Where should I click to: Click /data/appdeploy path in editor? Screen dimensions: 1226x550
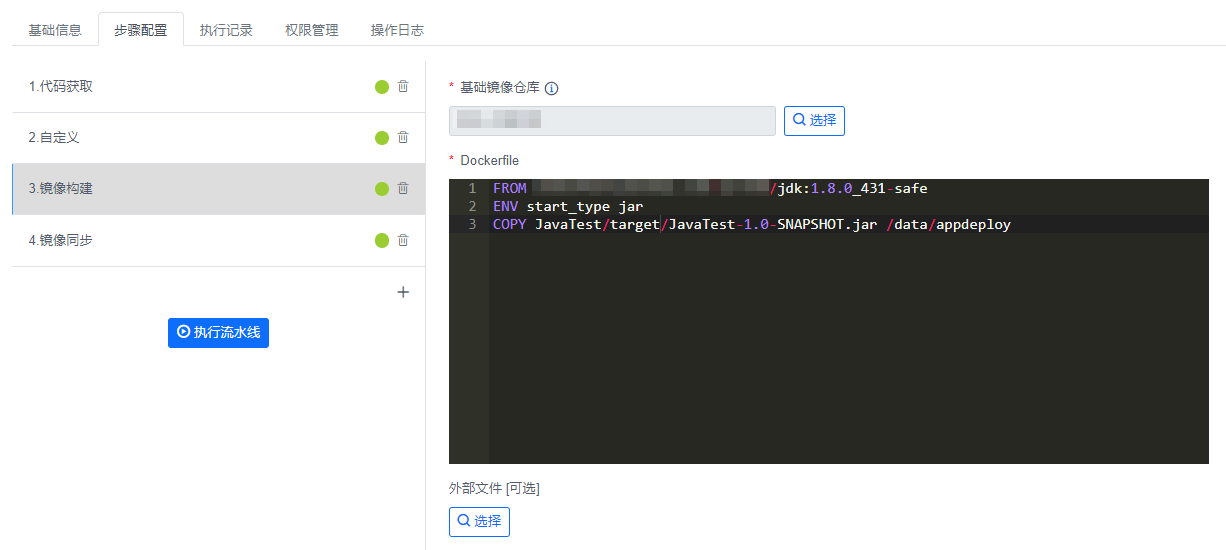click(949, 224)
